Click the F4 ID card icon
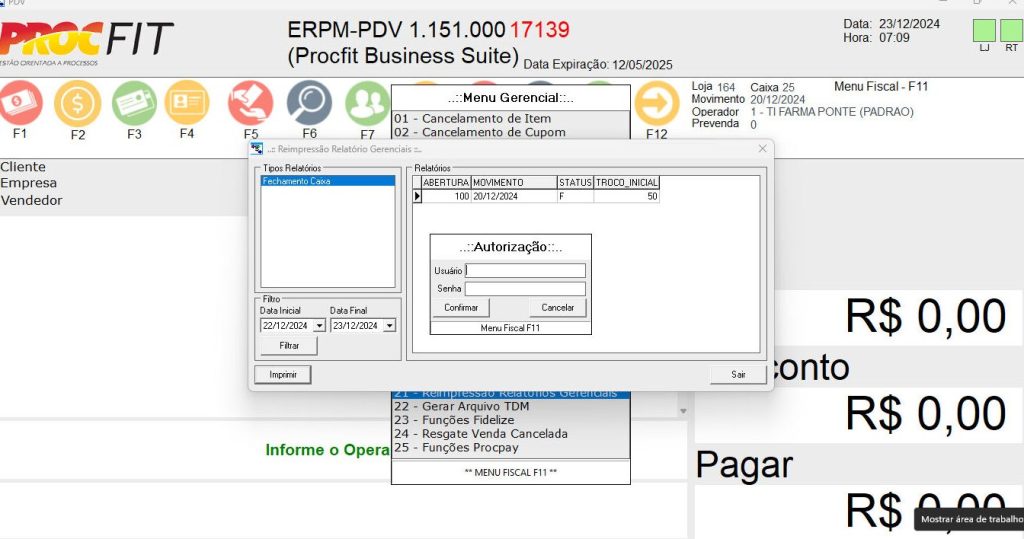This screenshot has height=539, width=1024. coord(187,103)
